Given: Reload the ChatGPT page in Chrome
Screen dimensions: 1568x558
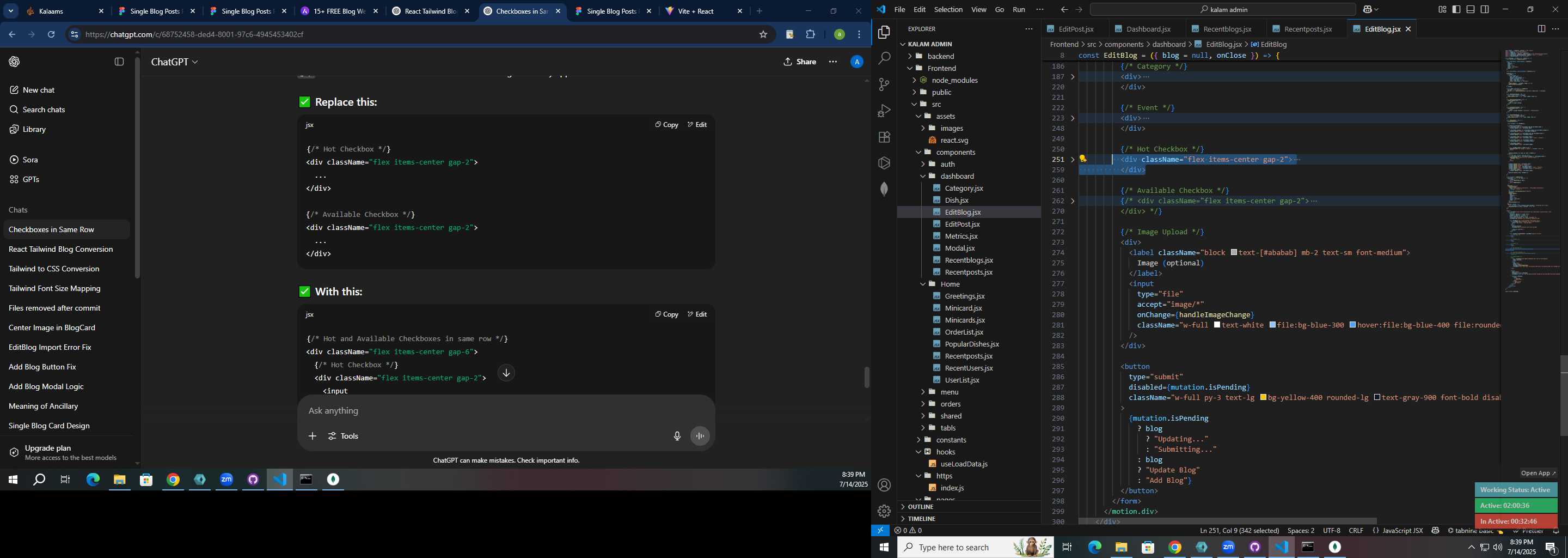Looking at the screenshot, I should (52, 35).
